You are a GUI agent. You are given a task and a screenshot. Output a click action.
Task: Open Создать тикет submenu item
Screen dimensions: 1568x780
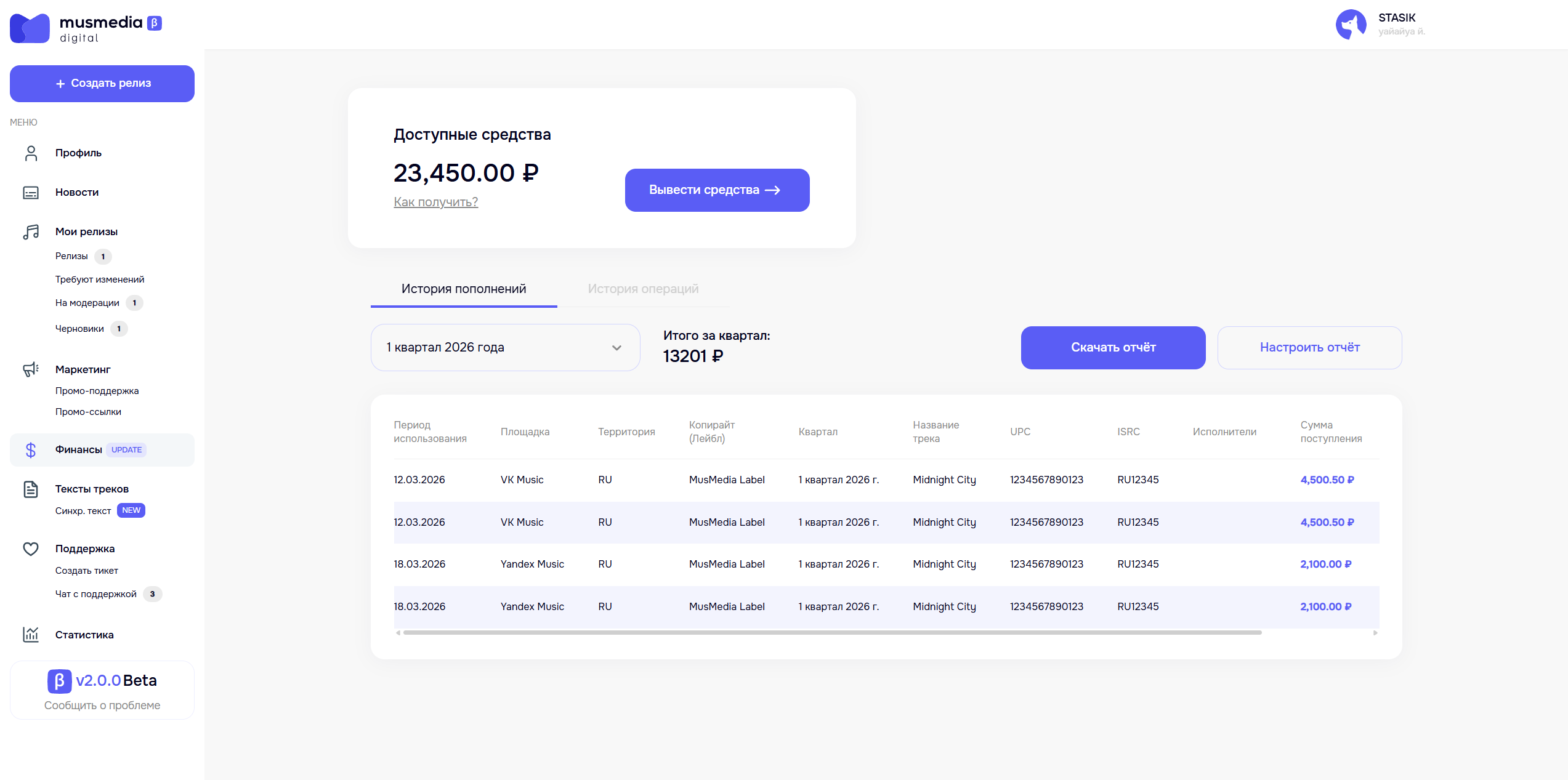tap(87, 571)
